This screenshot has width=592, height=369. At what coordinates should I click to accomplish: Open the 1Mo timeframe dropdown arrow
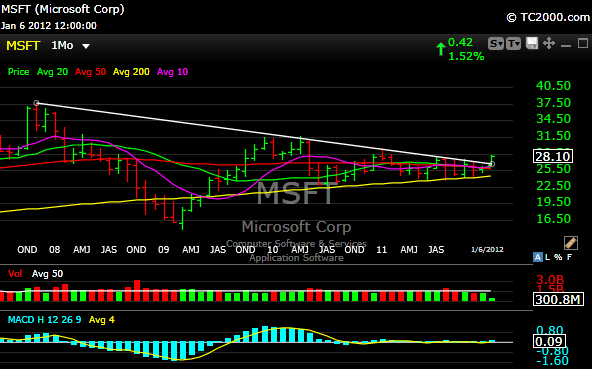tap(86, 46)
